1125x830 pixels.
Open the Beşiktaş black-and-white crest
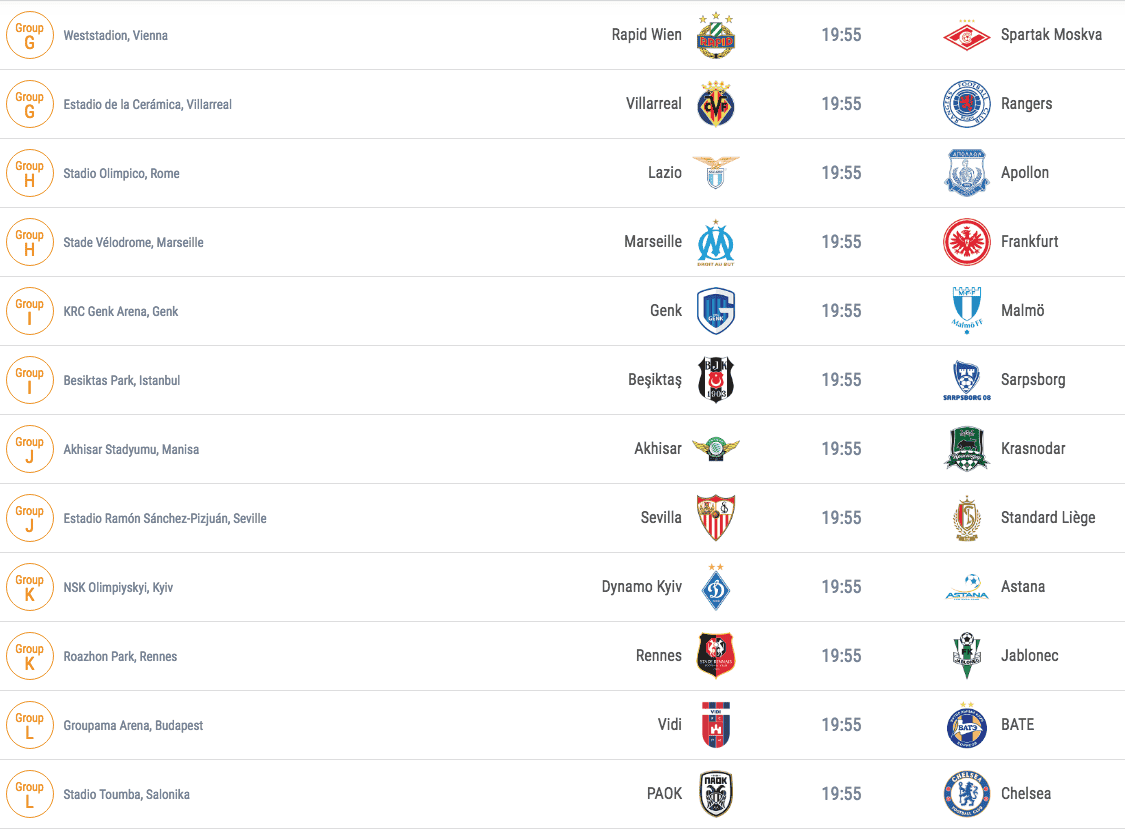(x=715, y=379)
